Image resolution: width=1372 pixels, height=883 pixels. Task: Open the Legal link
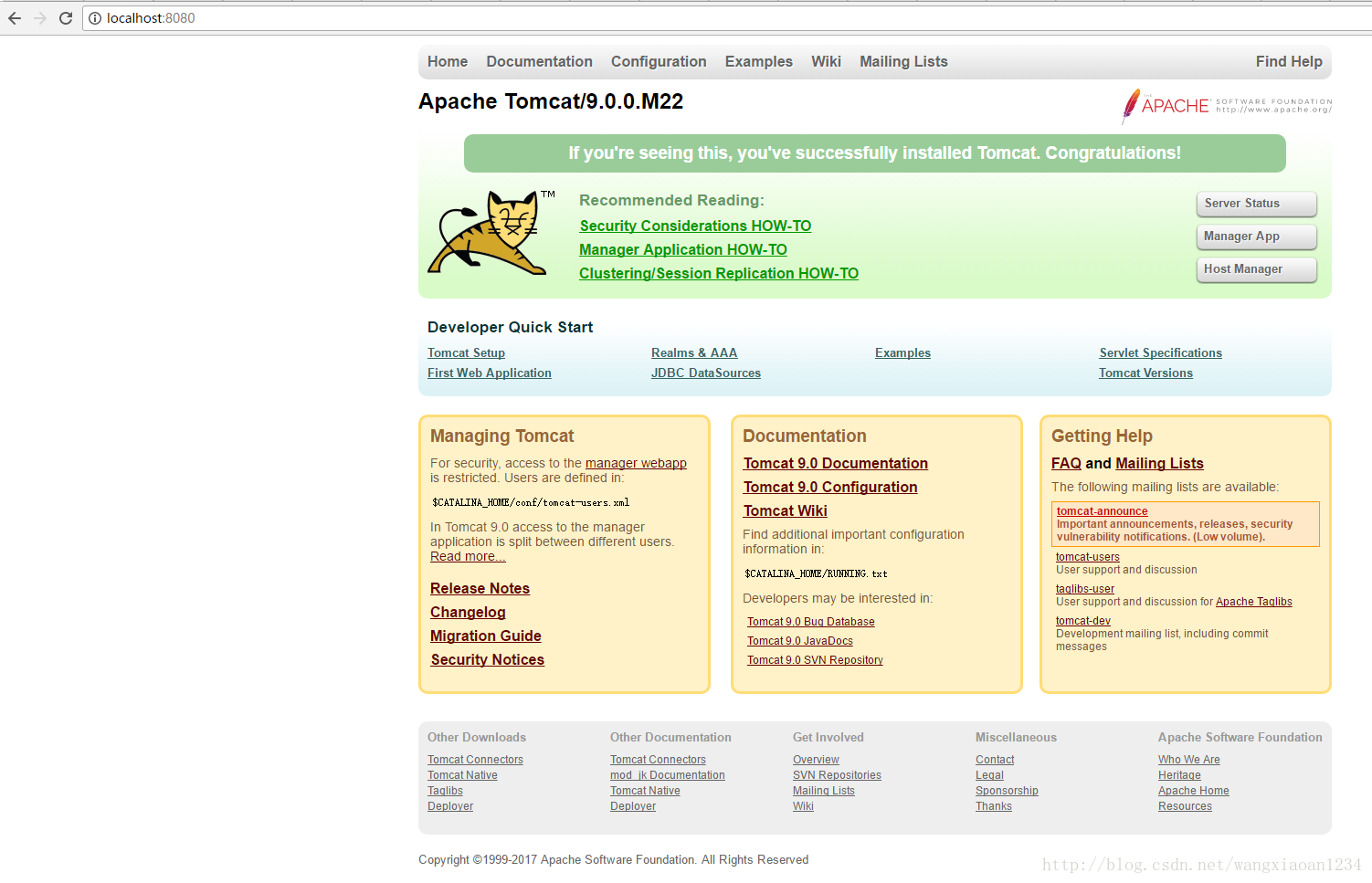989,776
